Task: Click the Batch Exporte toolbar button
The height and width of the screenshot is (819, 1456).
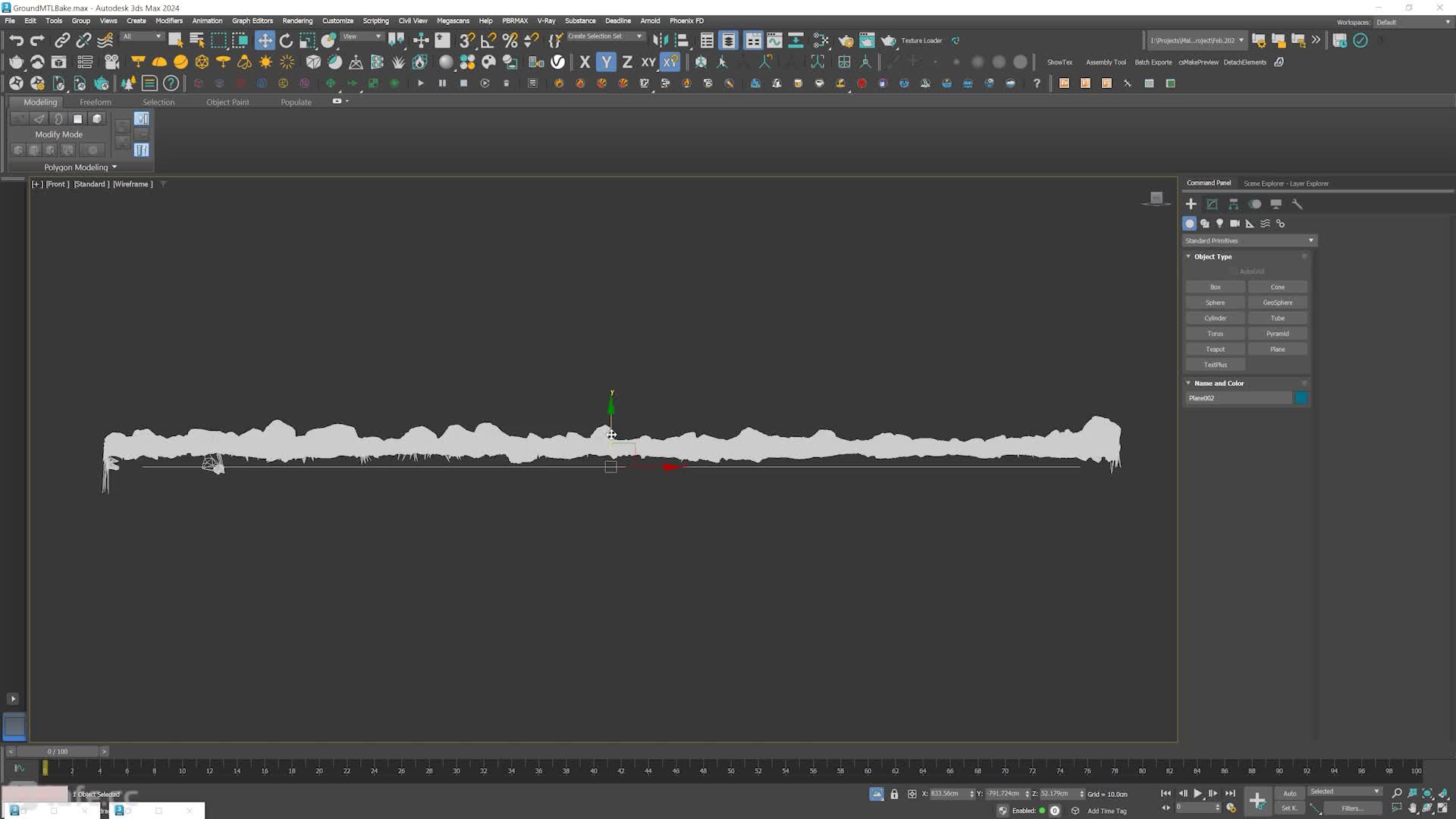Action: click(x=1153, y=62)
